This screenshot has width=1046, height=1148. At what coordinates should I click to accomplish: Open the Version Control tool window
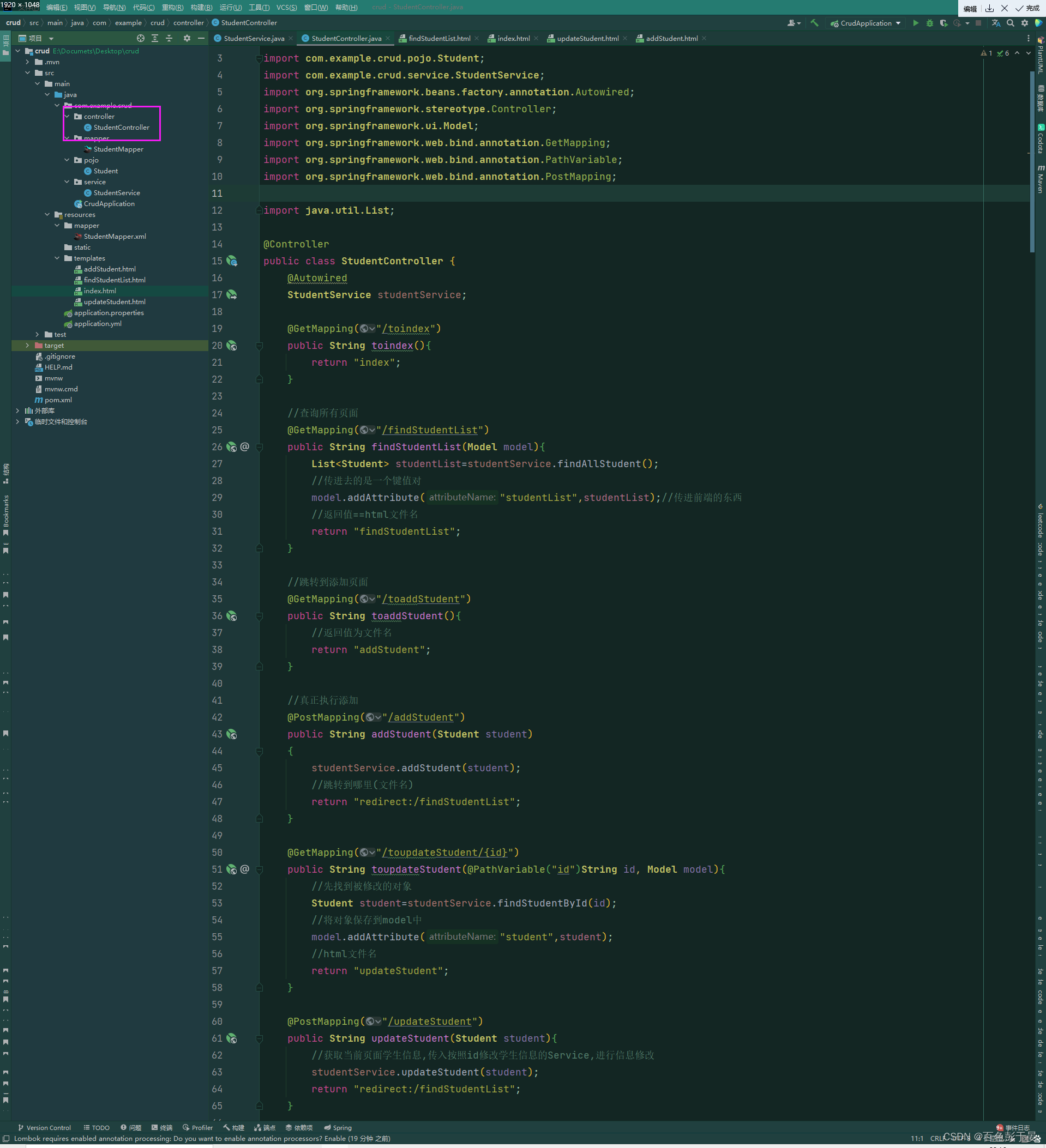click(x=44, y=1127)
